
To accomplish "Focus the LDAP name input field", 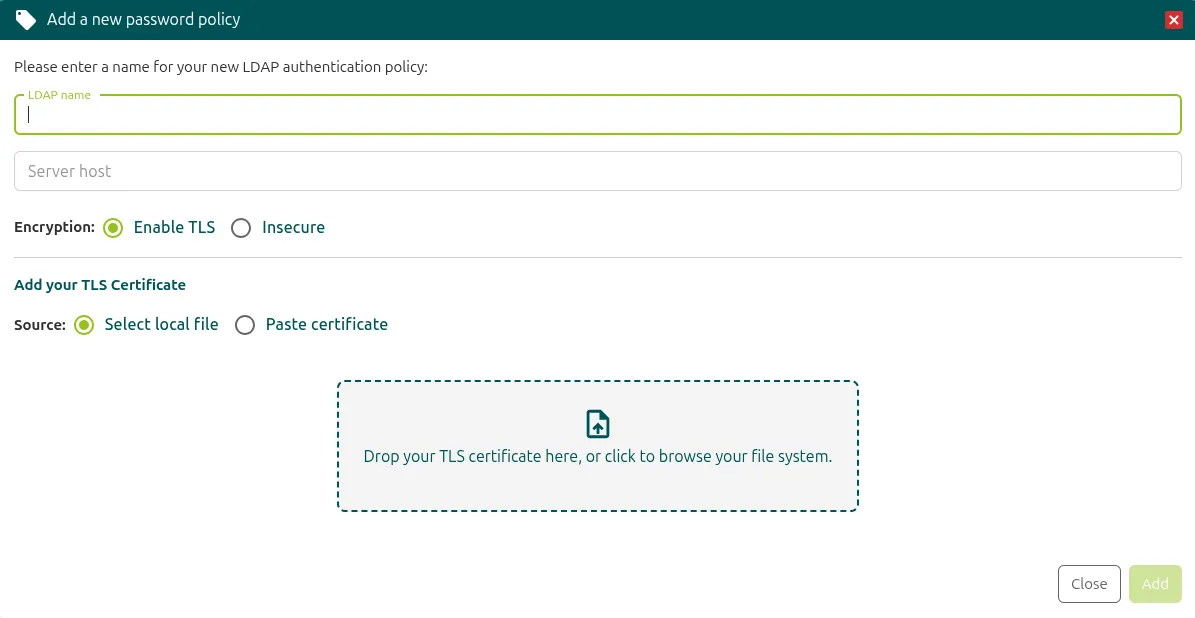I will [x=598, y=114].
